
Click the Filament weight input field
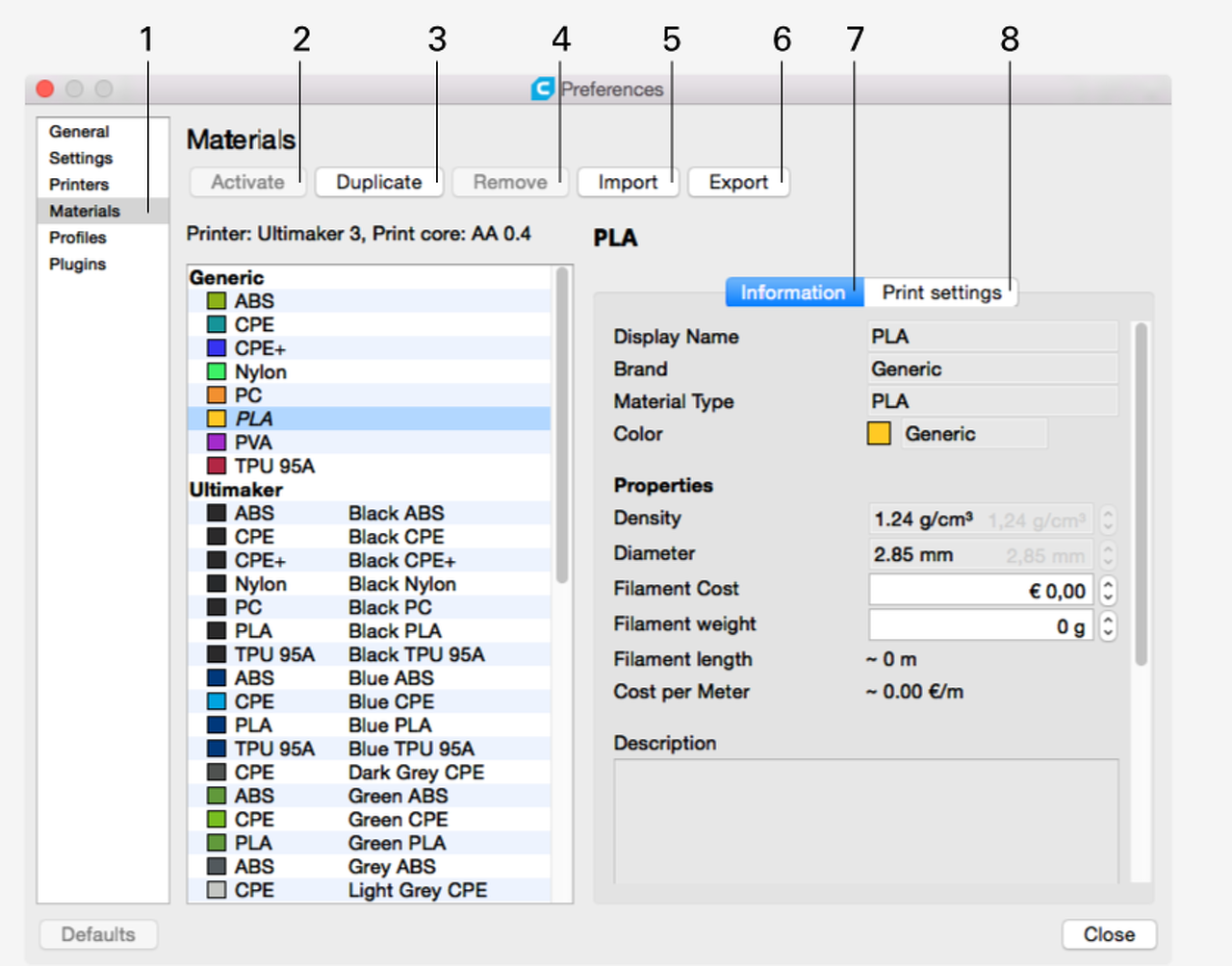pyautogui.click(x=981, y=626)
